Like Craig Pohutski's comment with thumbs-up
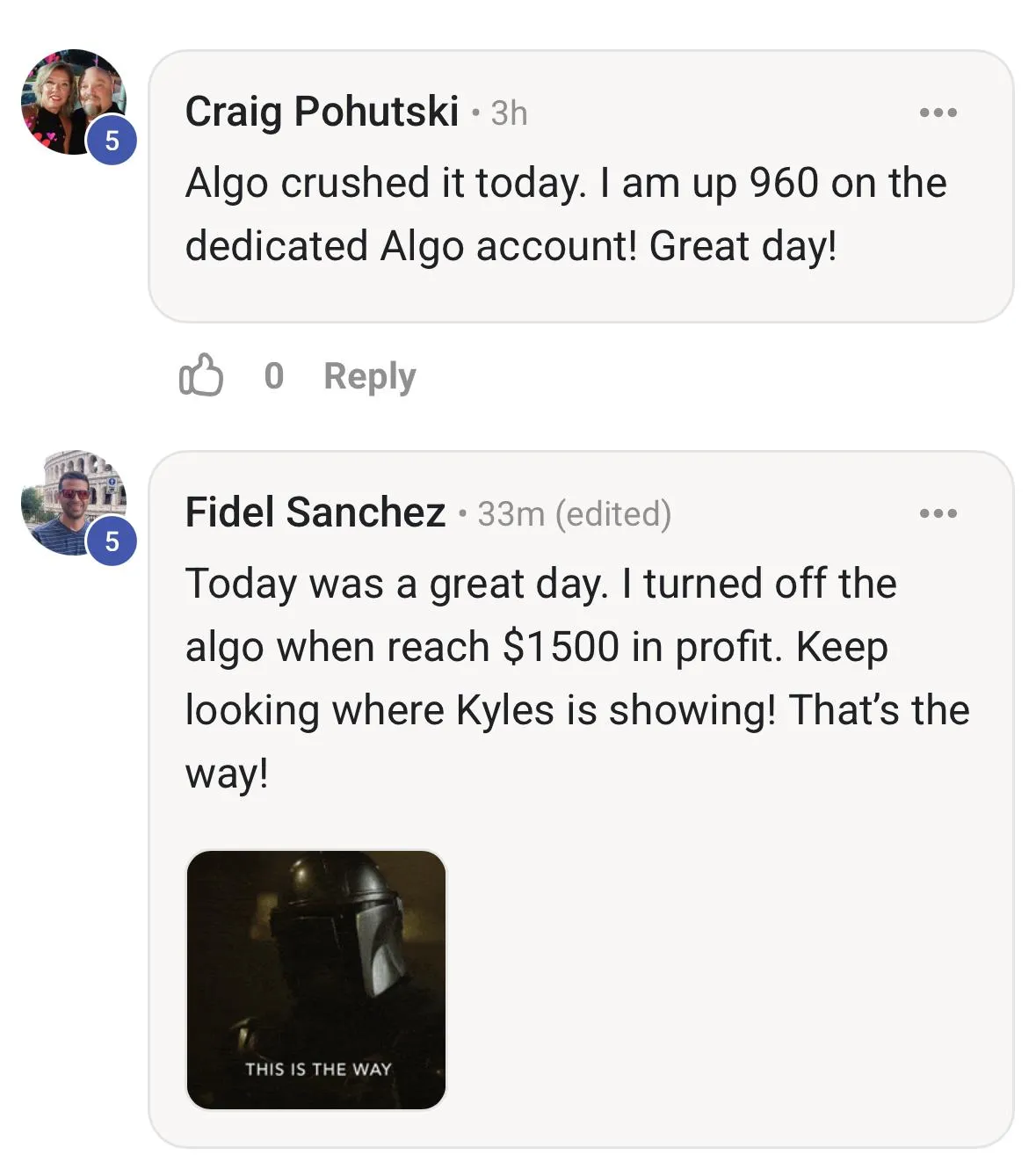Screen dimensions: 1036x1155 coord(200,375)
